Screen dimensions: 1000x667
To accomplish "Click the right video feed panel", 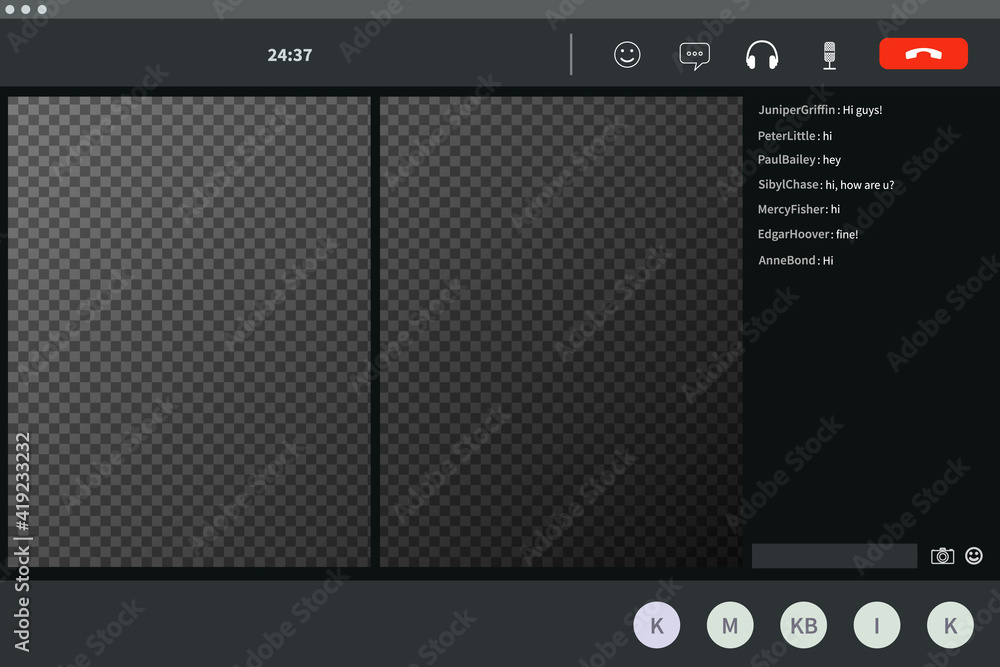I will coord(561,332).
